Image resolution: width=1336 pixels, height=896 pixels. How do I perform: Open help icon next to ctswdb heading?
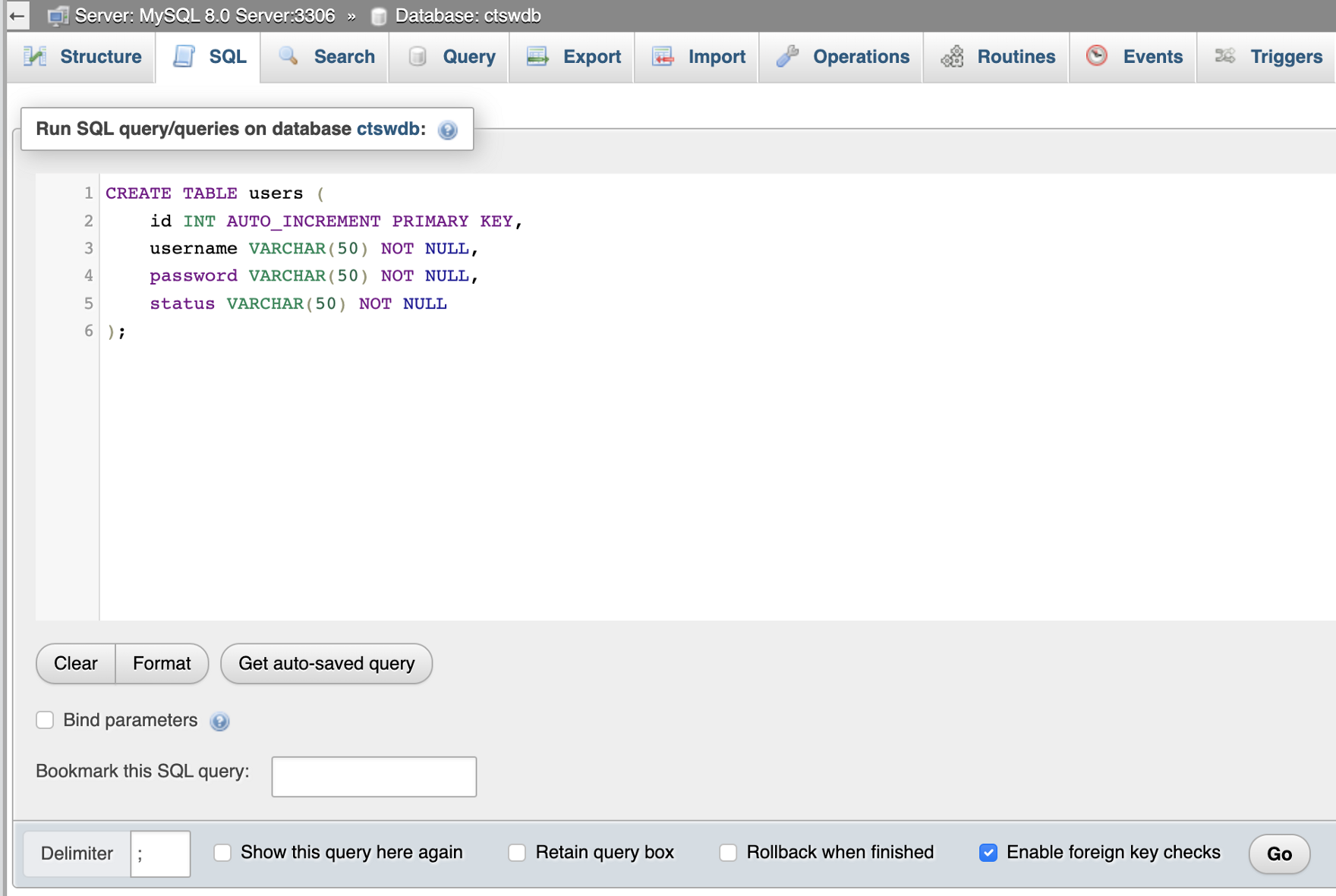click(x=448, y=130)
